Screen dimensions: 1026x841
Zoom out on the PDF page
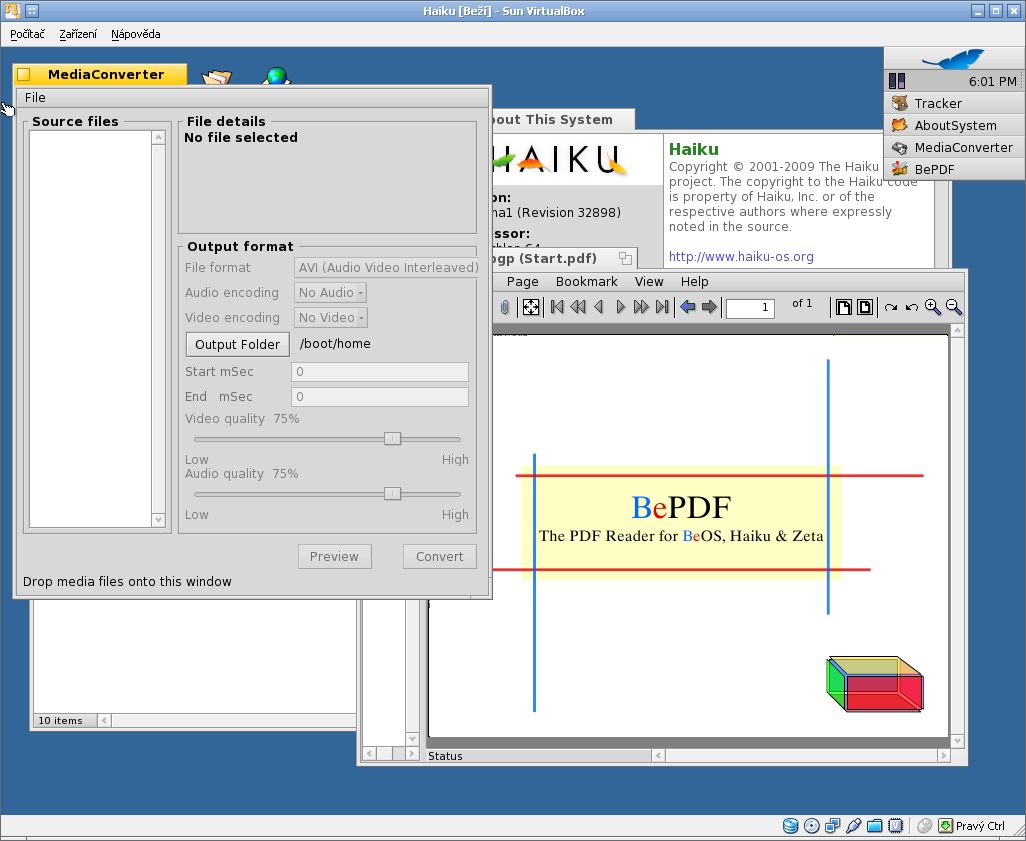953,307
